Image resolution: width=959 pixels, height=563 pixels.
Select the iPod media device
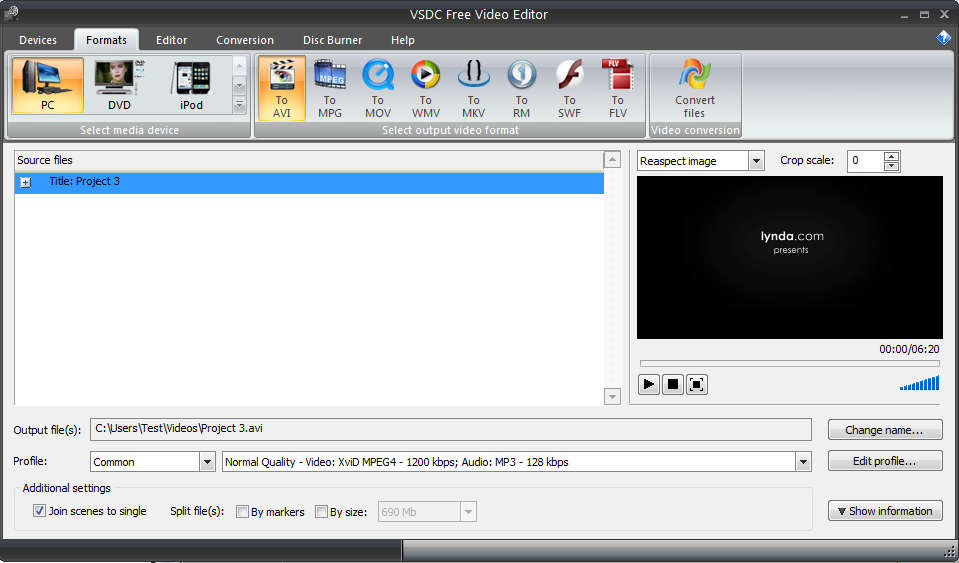(x=191, y=86)
